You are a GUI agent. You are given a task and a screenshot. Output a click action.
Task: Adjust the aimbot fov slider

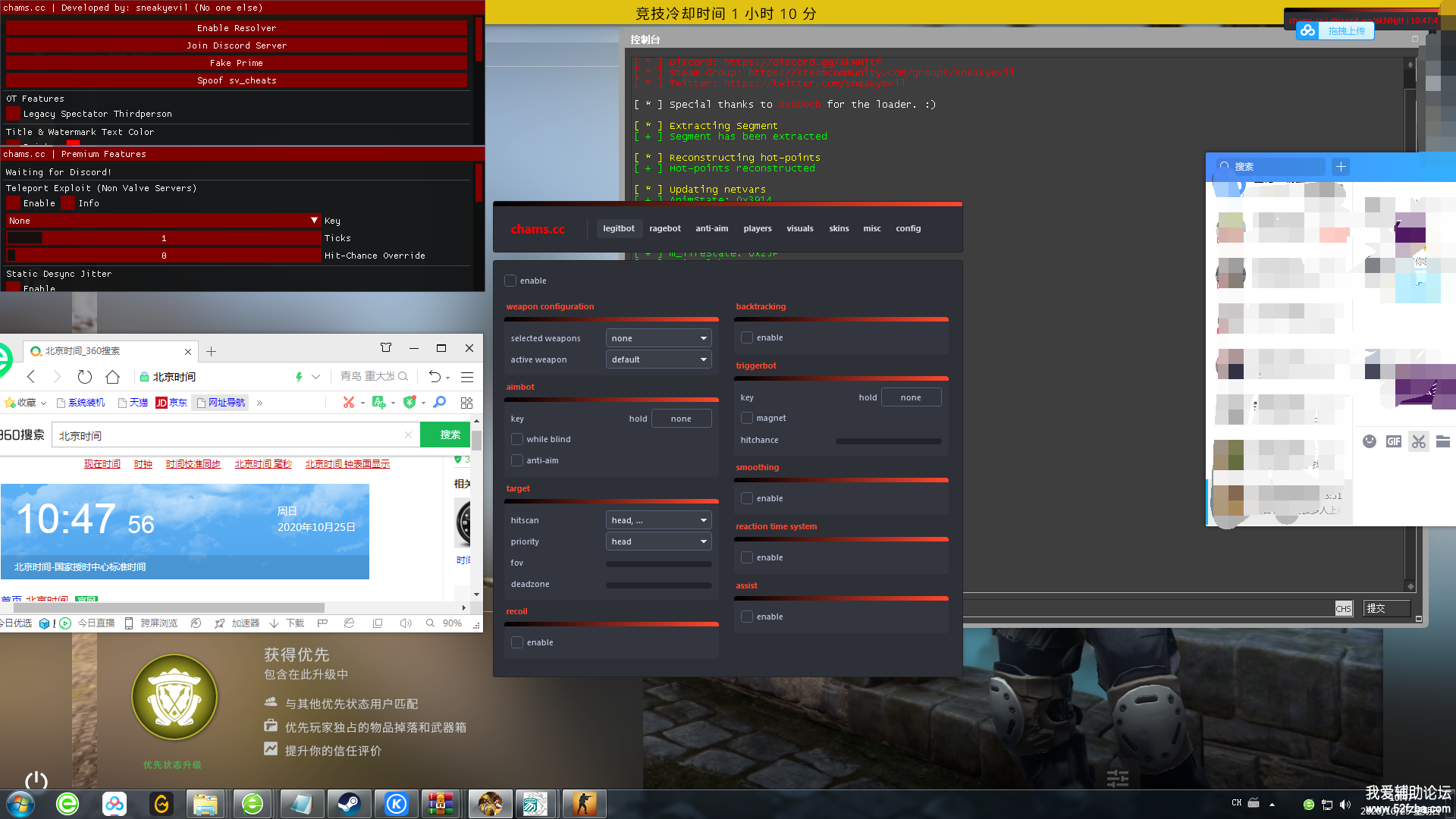coord(658,564)
